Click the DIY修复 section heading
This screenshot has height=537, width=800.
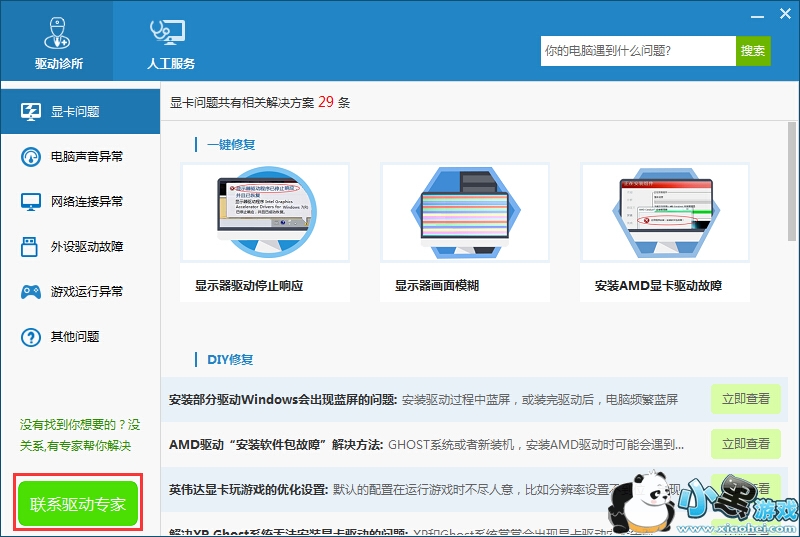230,360
